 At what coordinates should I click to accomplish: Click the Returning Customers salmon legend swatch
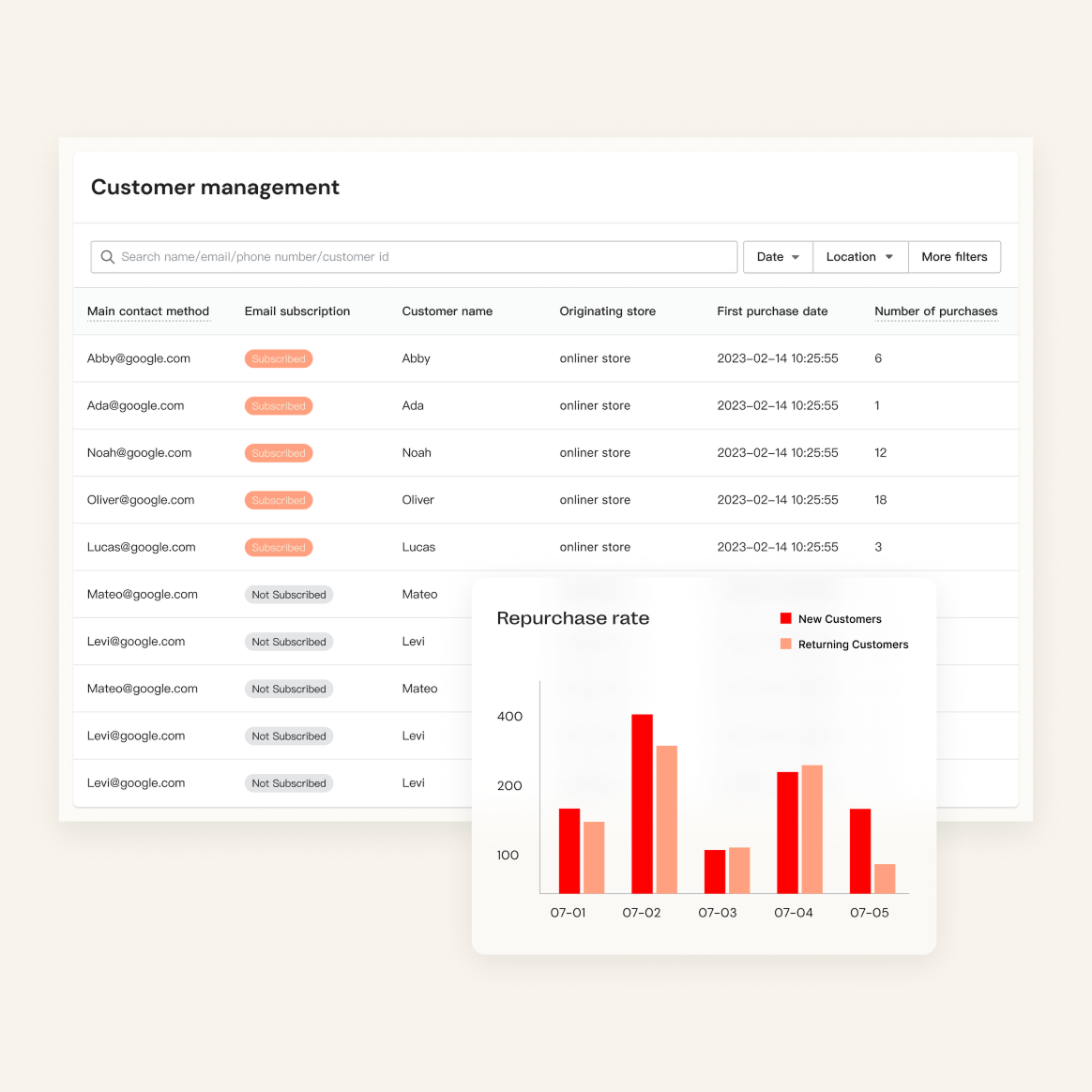(785, 644)
